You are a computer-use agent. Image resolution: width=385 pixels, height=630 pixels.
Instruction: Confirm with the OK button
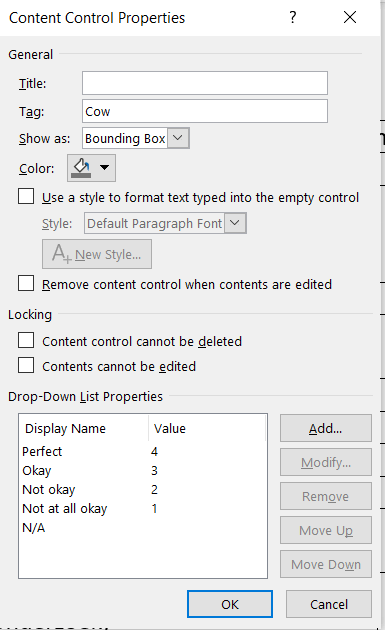coord(230,604)
